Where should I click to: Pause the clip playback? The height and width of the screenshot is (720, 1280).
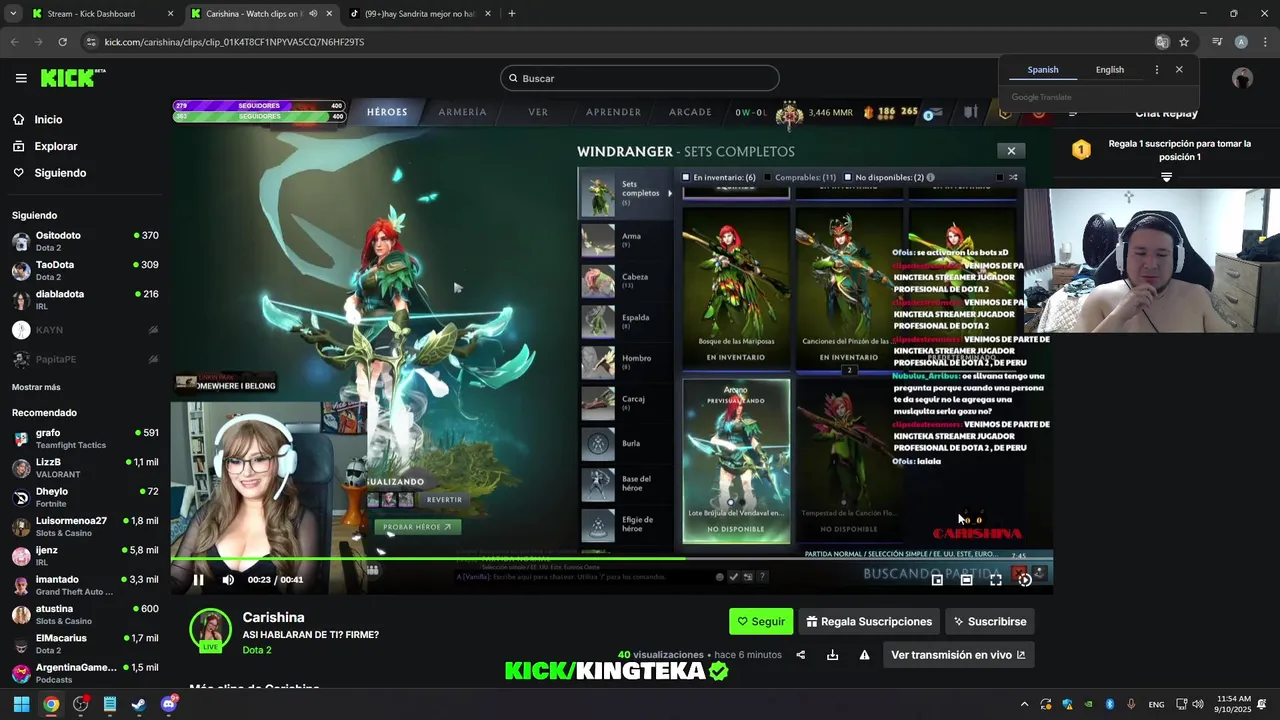coord(198,579)
